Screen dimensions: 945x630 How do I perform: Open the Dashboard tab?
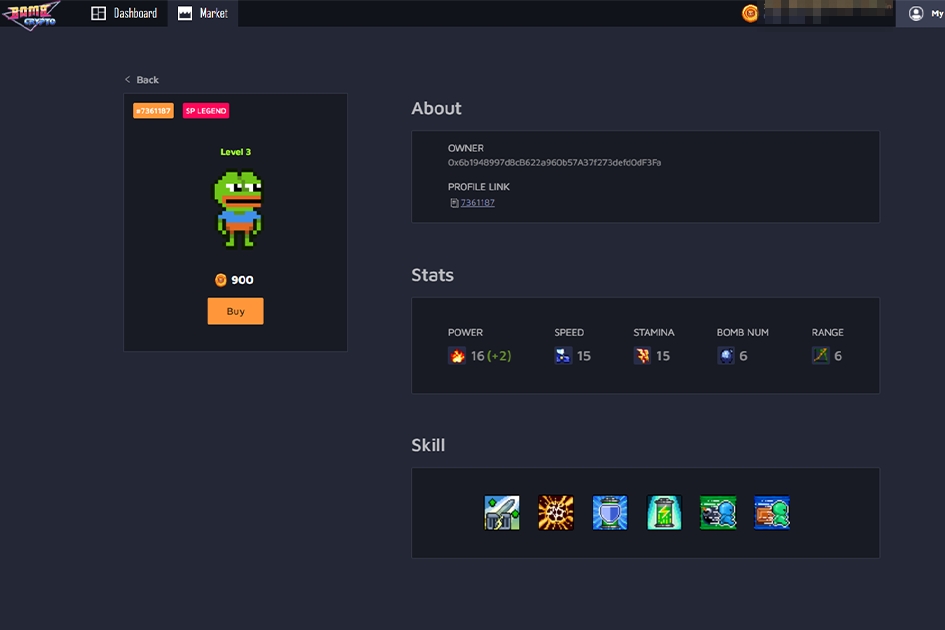click(124, 13)
